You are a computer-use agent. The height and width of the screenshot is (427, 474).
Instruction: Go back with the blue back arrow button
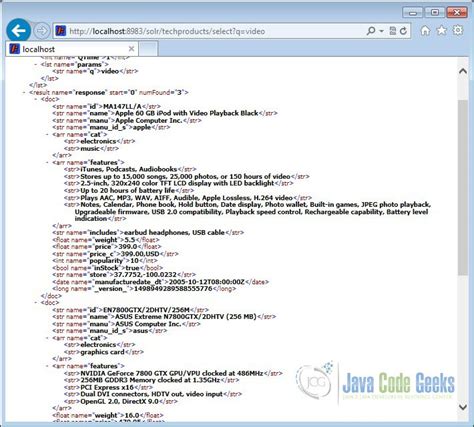19,31
